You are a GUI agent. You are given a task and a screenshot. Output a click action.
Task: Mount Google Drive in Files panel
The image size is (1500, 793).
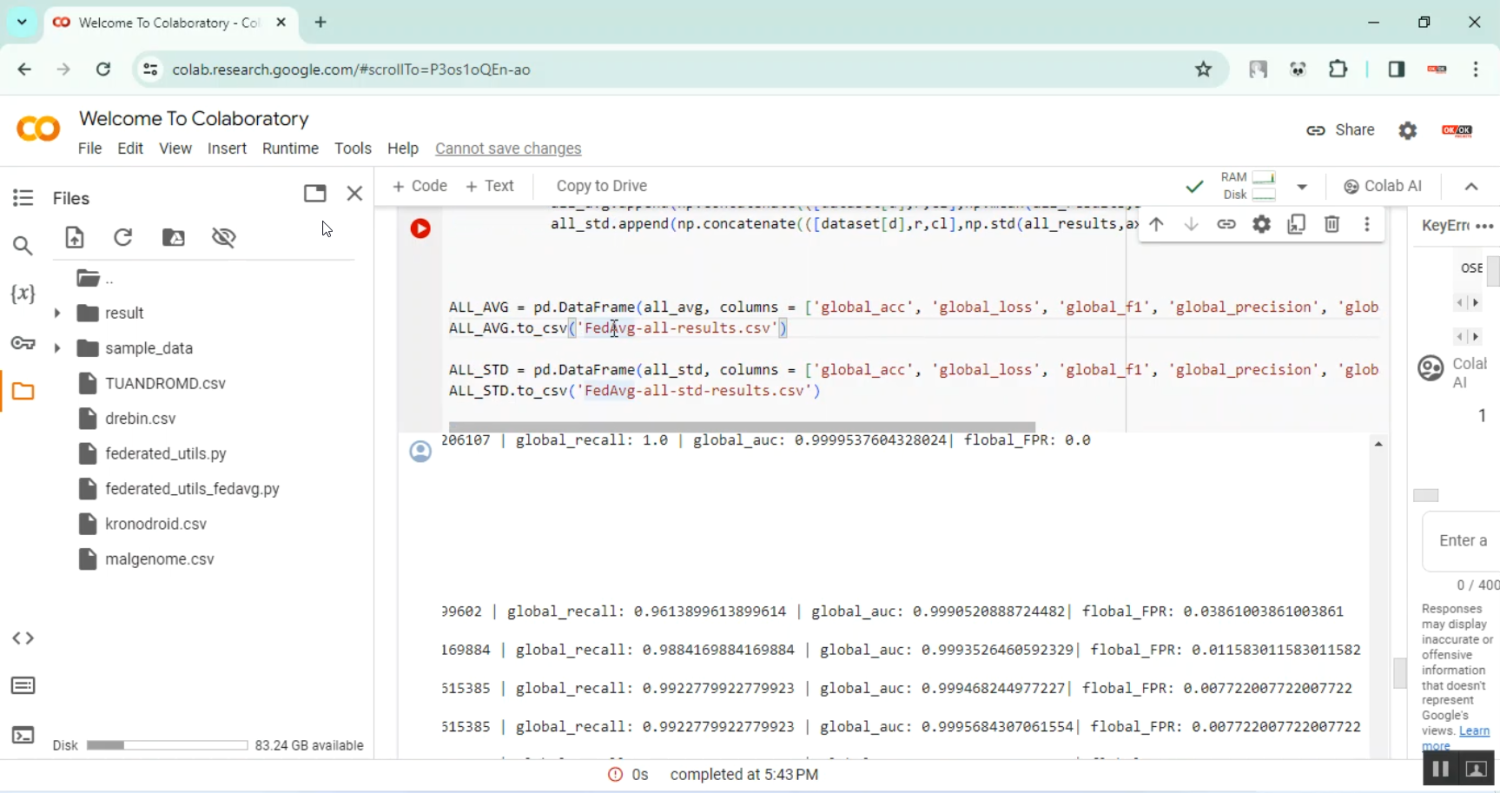173,237
